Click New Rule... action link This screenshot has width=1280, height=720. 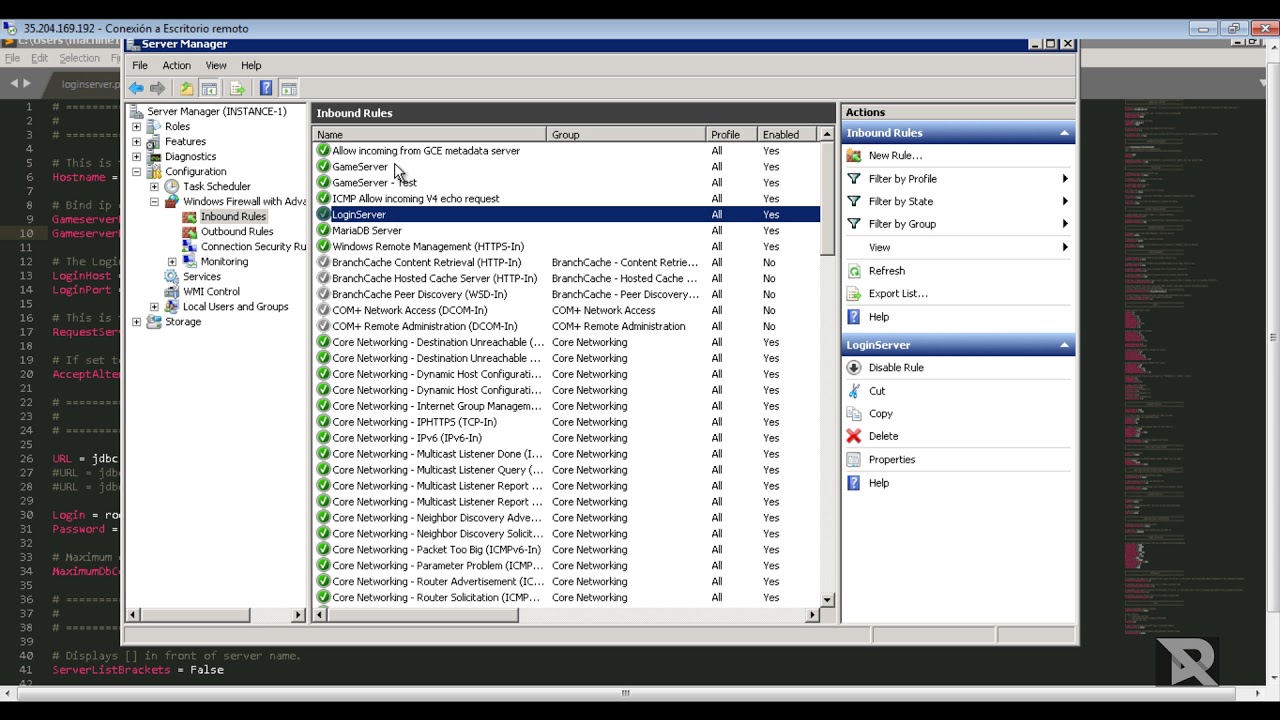895,155
